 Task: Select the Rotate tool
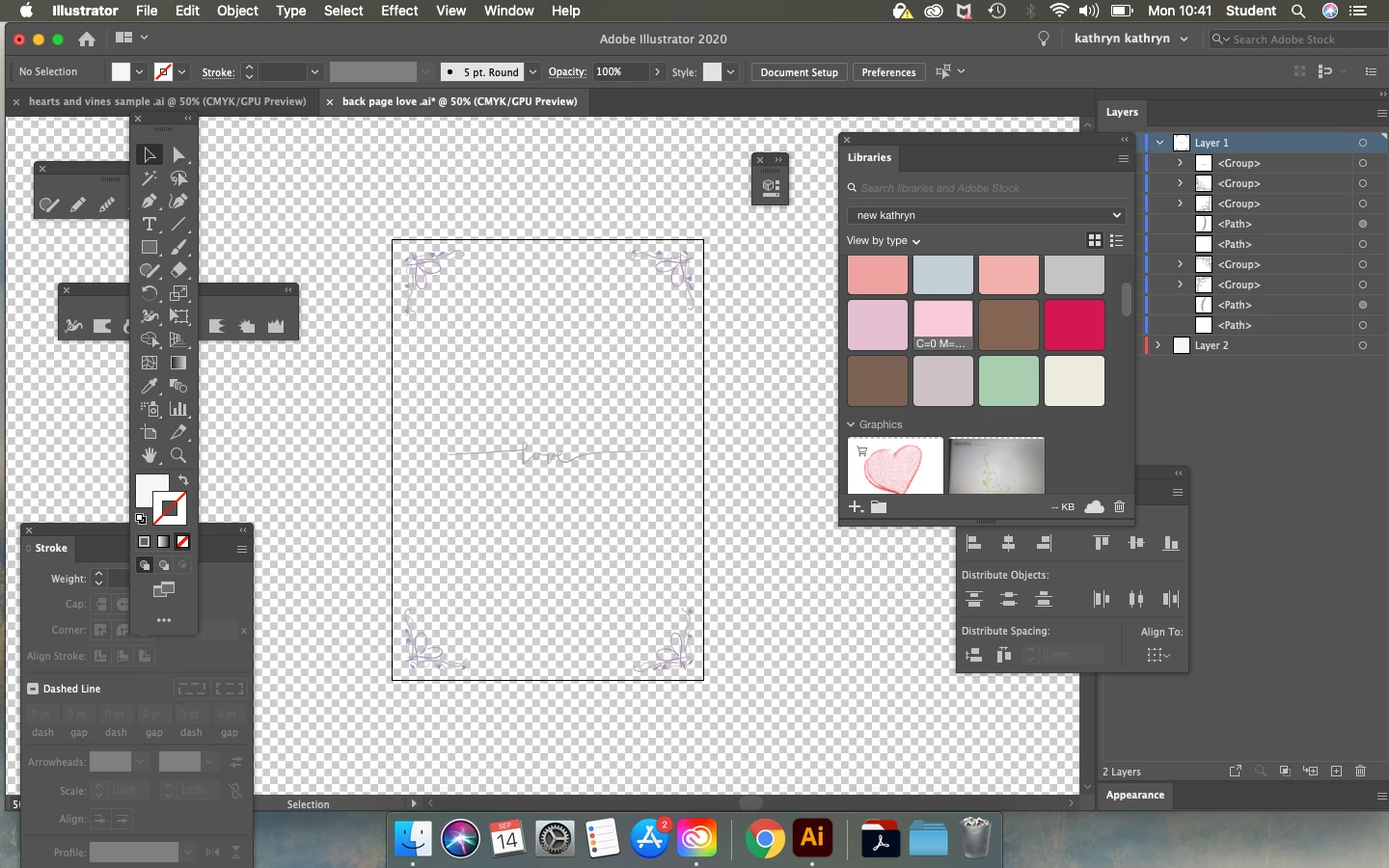150,293
